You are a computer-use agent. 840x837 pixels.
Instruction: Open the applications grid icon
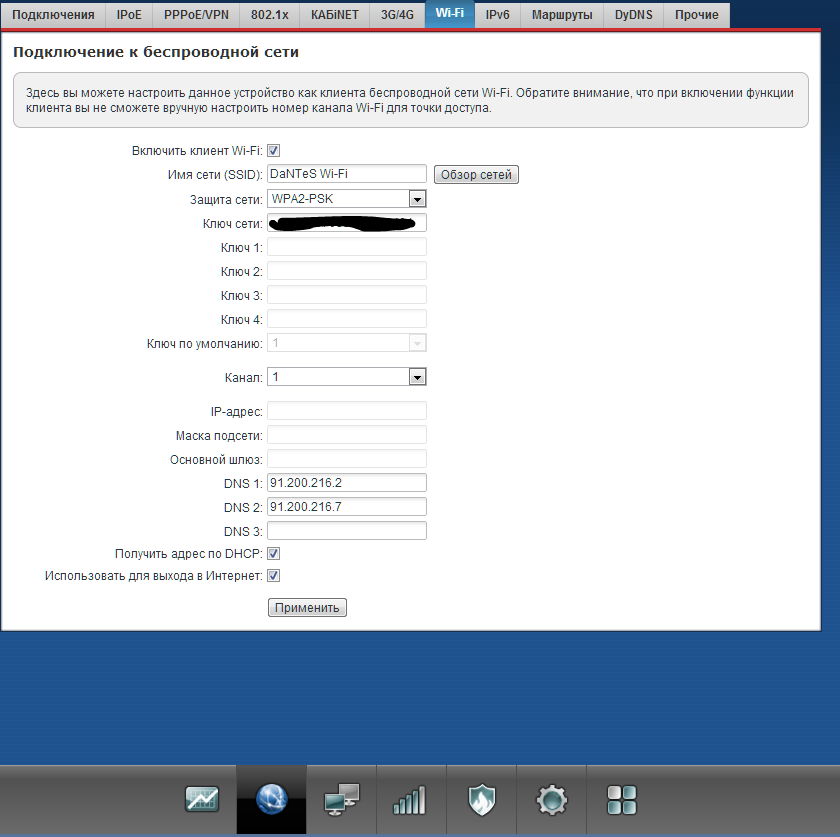[x=621, y=799]
